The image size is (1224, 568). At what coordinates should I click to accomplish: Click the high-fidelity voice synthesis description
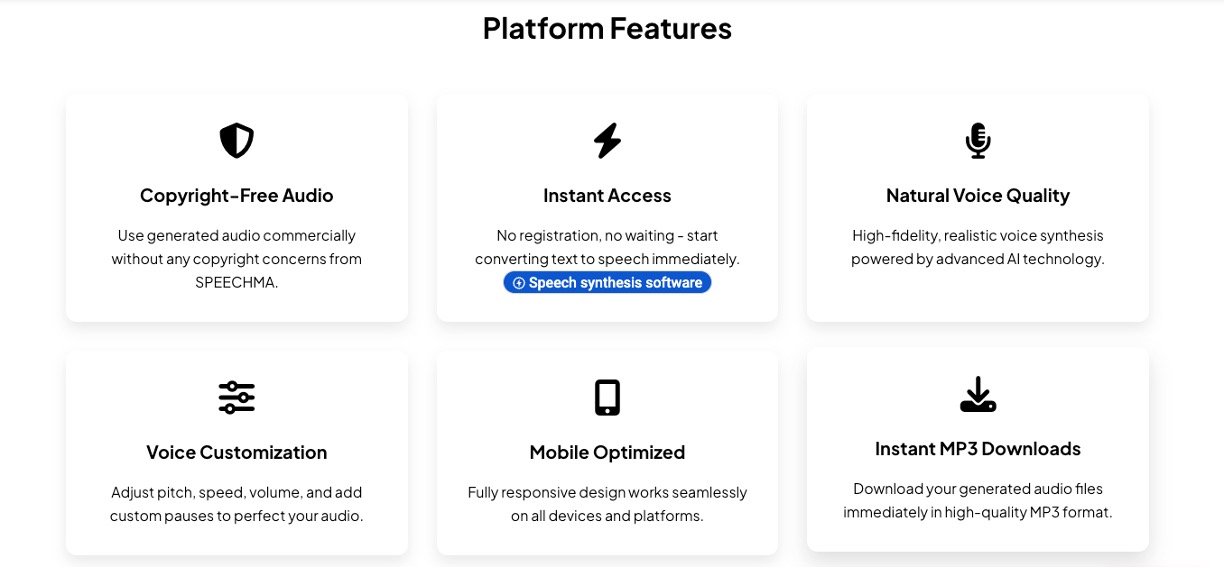[x=977, y=247]
